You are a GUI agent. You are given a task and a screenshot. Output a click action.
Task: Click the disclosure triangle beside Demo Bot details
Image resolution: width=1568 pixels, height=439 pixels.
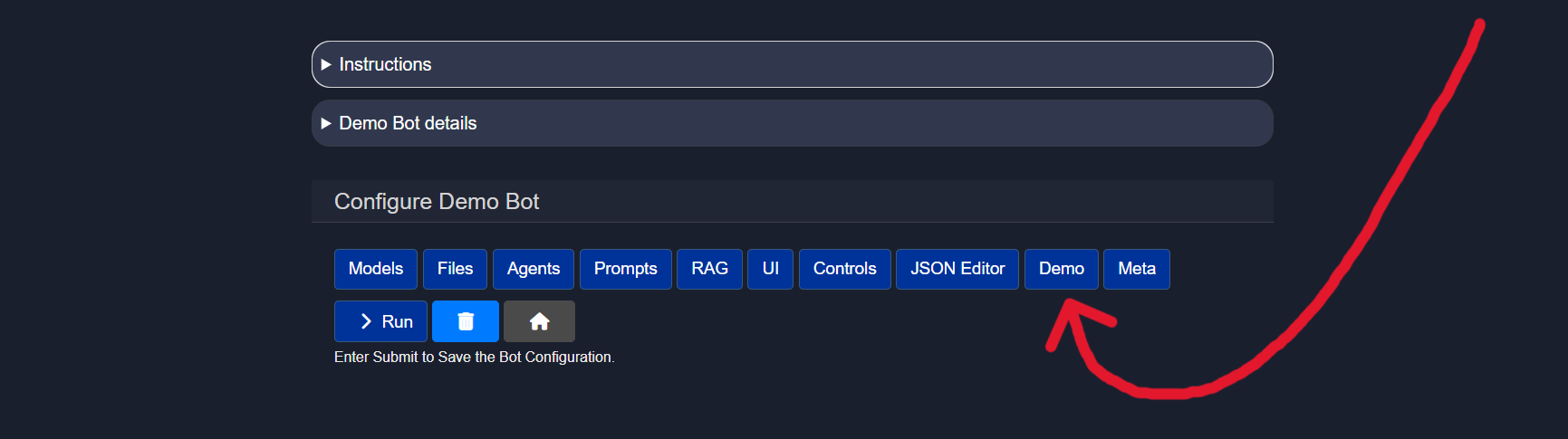(326, 123)
